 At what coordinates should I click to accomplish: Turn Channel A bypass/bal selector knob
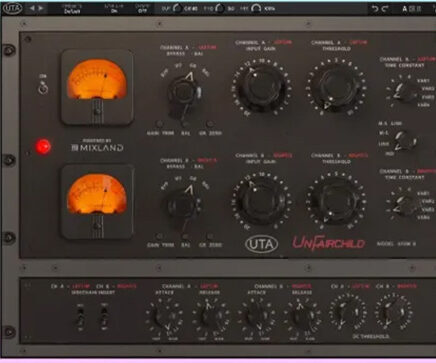183,92
